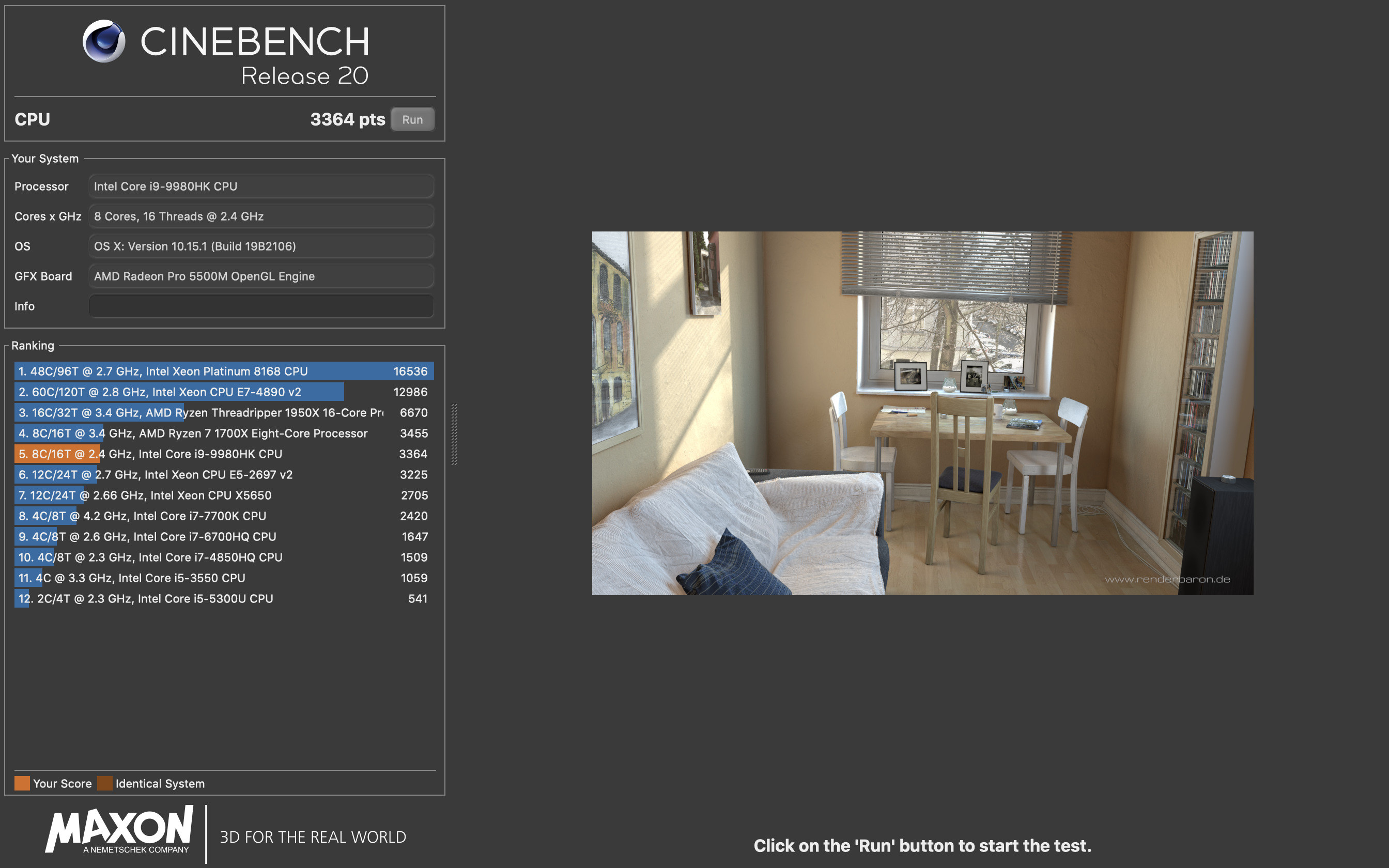Click the rendered room preview image
The height and width of the screenshot is (868, 1389).
tap(922, 413)
